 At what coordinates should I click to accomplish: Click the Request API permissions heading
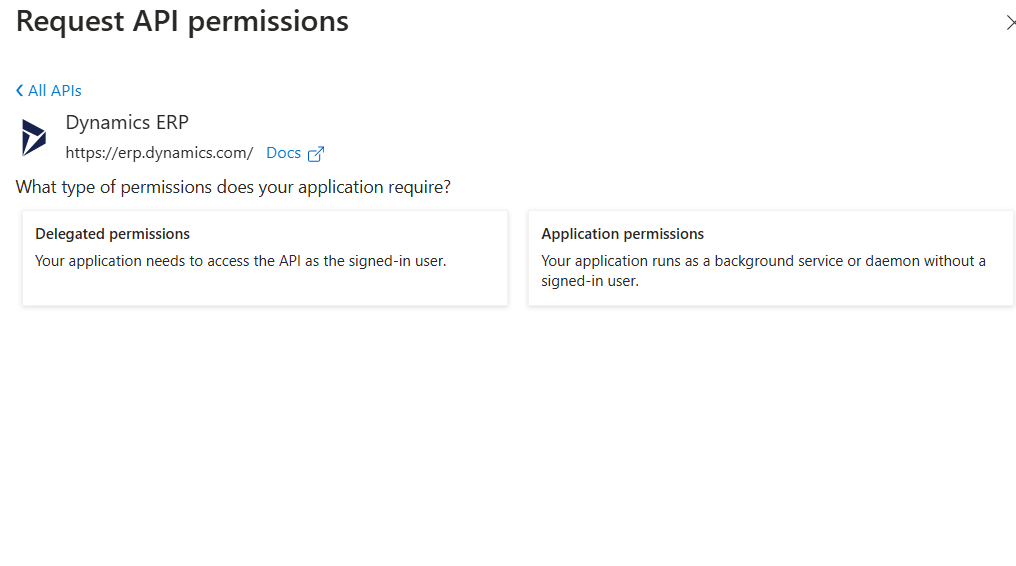182,21
